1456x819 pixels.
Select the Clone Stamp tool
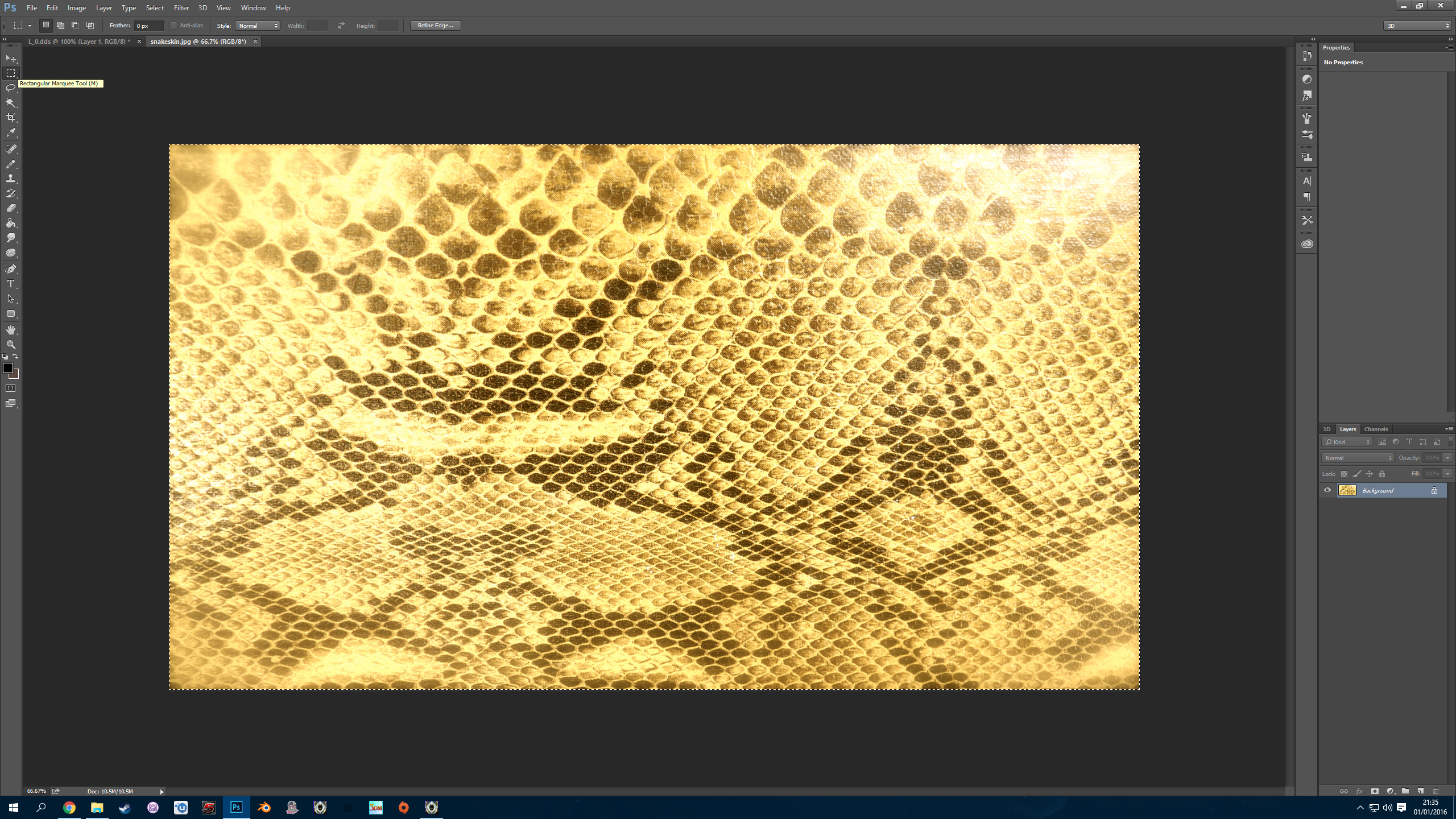click(10, 179)
